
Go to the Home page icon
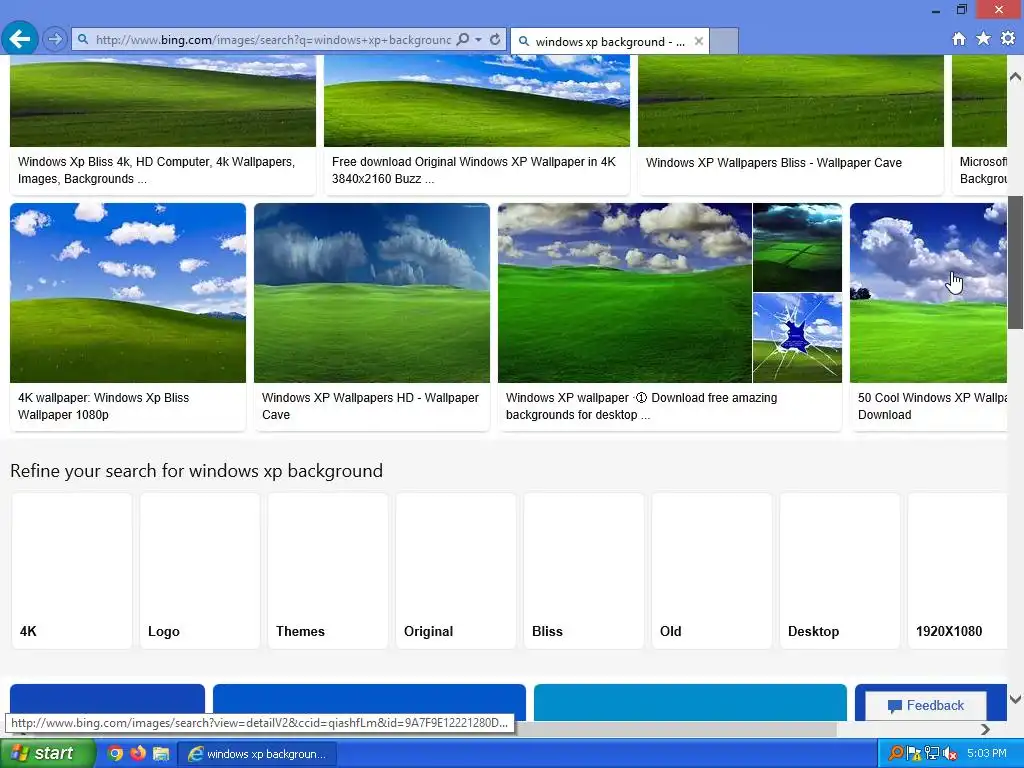pos(959,39)
